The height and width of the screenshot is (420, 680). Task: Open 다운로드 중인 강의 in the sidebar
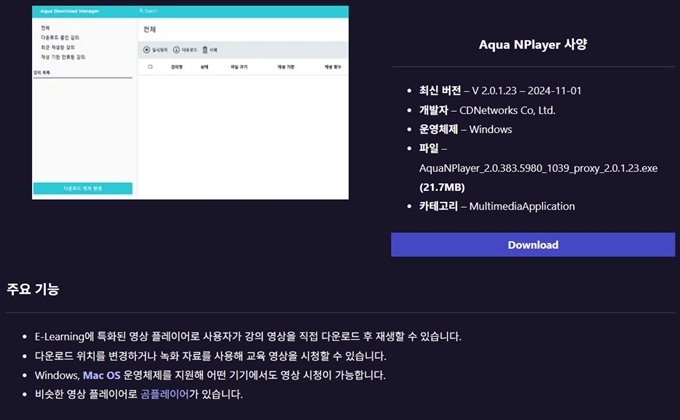[60, 37]
